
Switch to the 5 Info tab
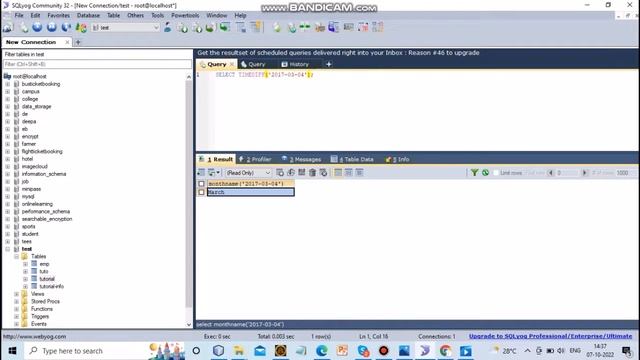click(x=397, y=159)
